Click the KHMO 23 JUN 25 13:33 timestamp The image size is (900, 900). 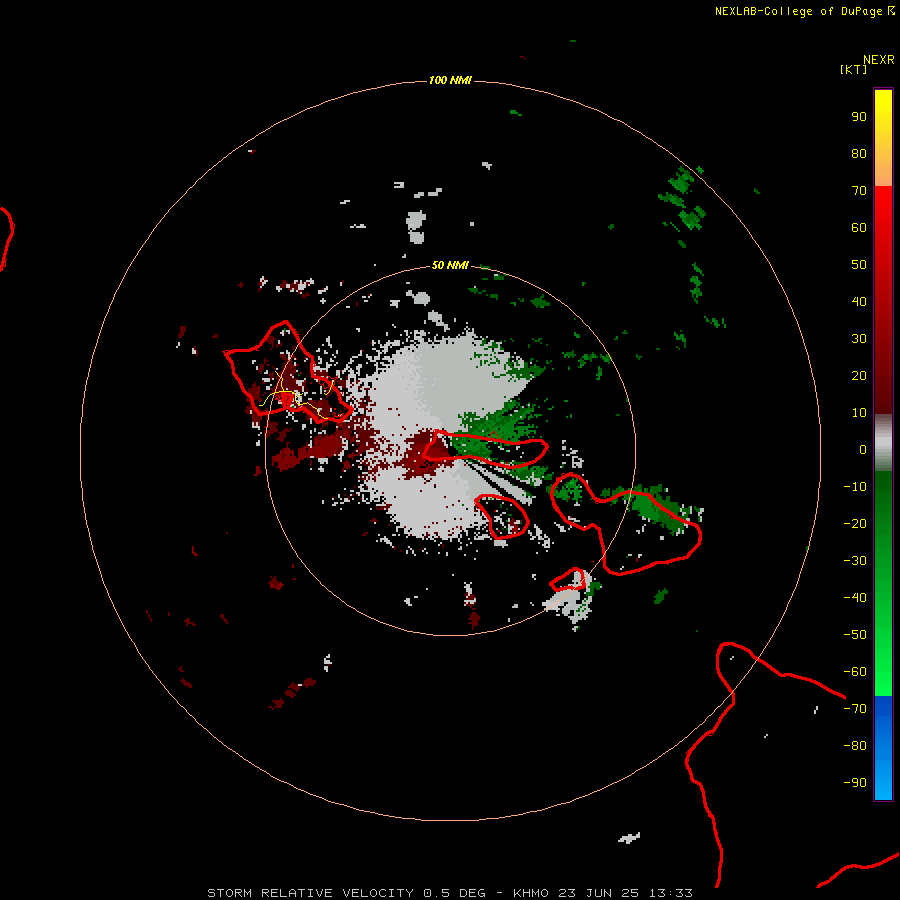[603, 893]
